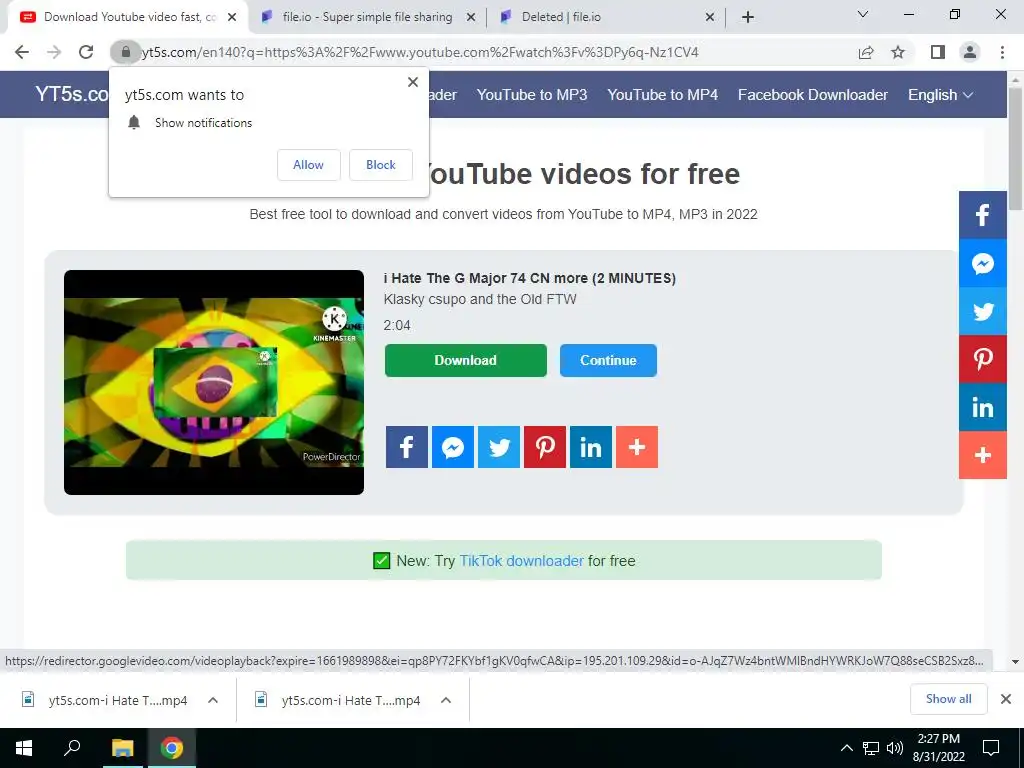Close the downloads bar
This screenshot has height=768, width=1024.
1006,699
